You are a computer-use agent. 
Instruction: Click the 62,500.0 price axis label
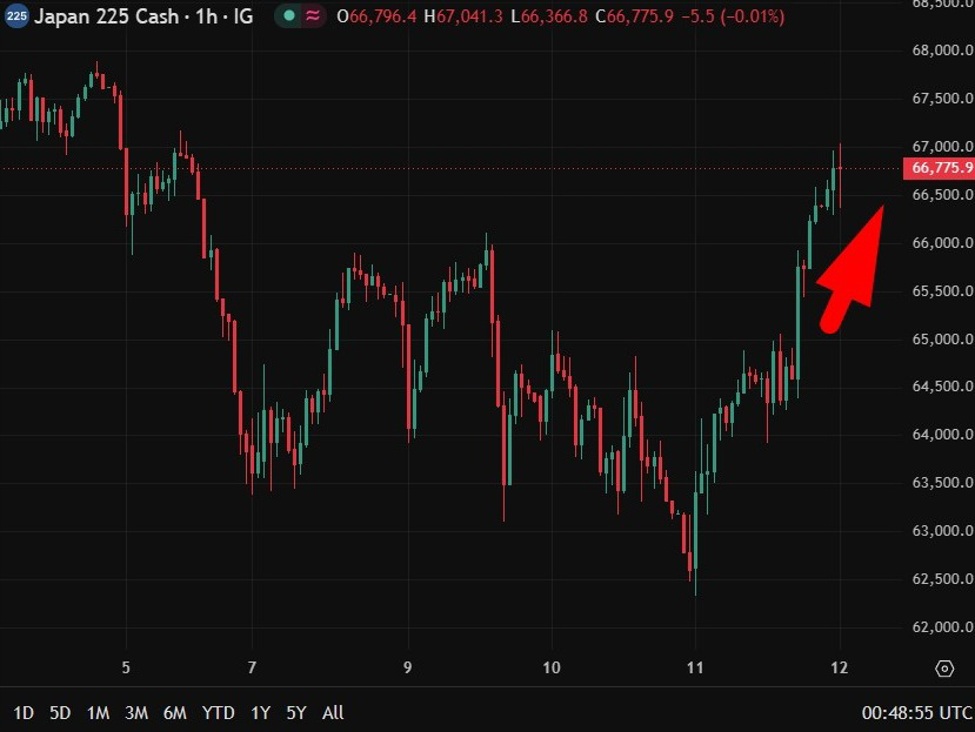click(943, 579)
